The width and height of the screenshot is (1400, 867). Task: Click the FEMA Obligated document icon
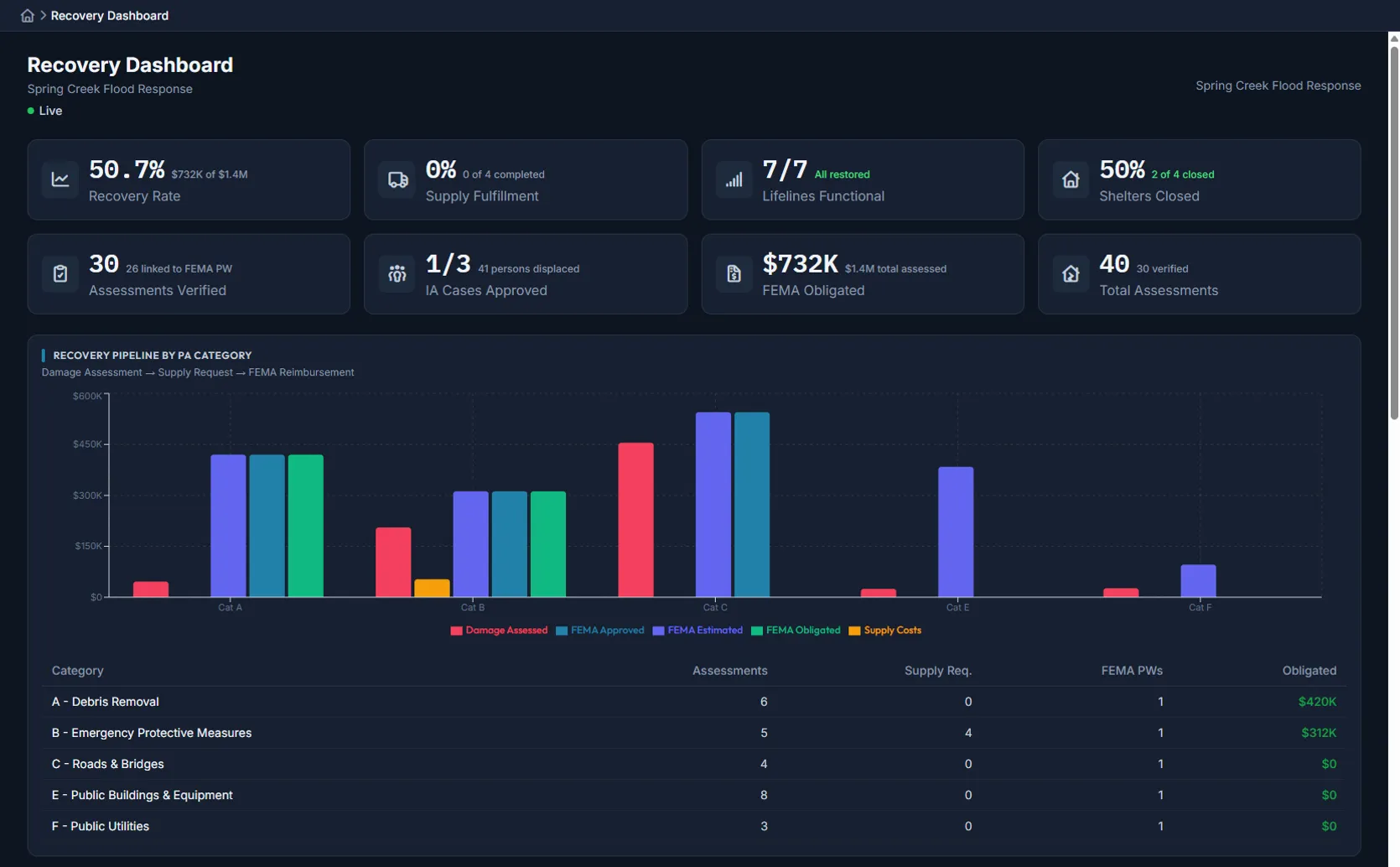[x=734, y=274]
